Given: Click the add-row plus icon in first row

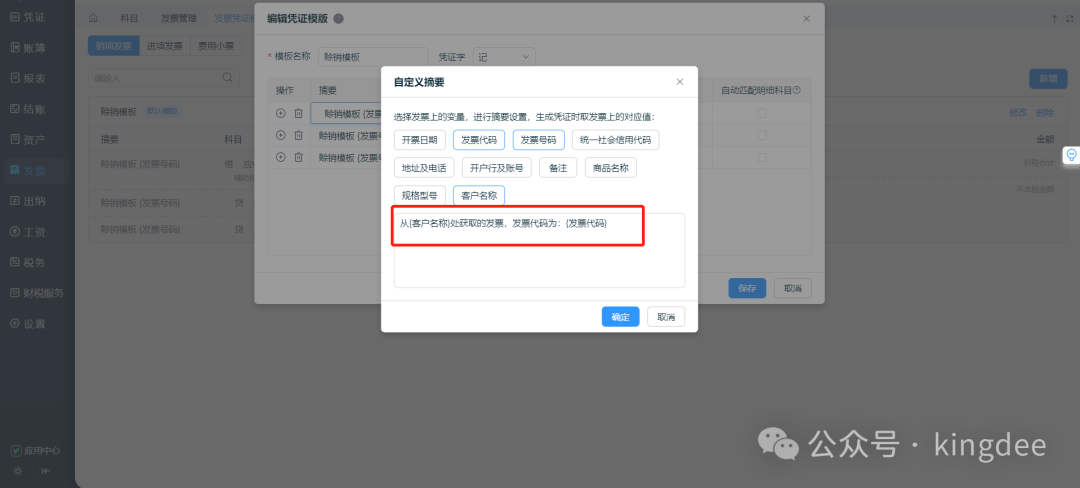Looking at the screenshot, I should pos(281,113).
